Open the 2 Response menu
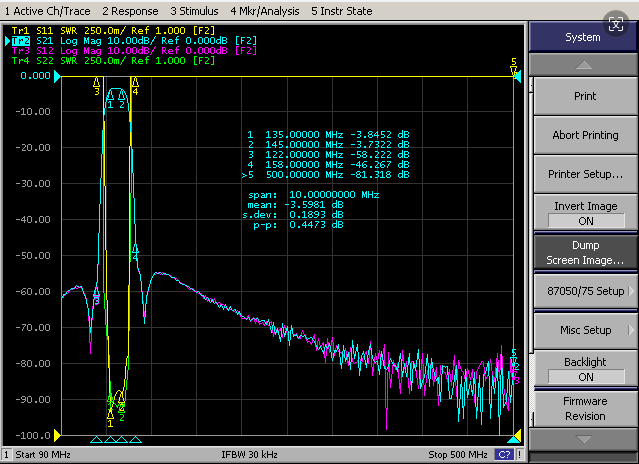This screenshot has width=639, height=464. click(130, 11)
